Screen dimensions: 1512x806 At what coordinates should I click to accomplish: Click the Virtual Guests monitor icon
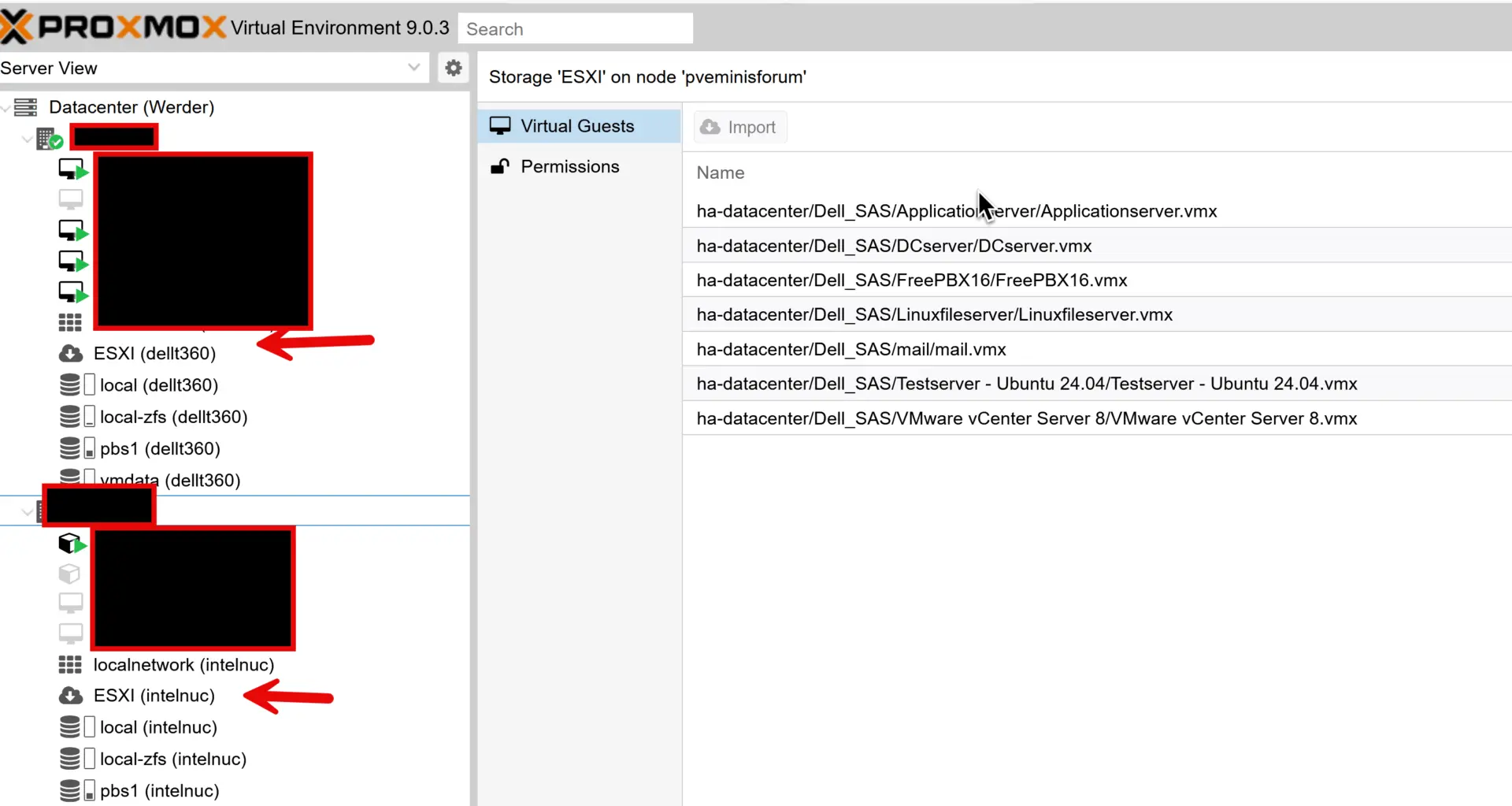pos(500,126)
